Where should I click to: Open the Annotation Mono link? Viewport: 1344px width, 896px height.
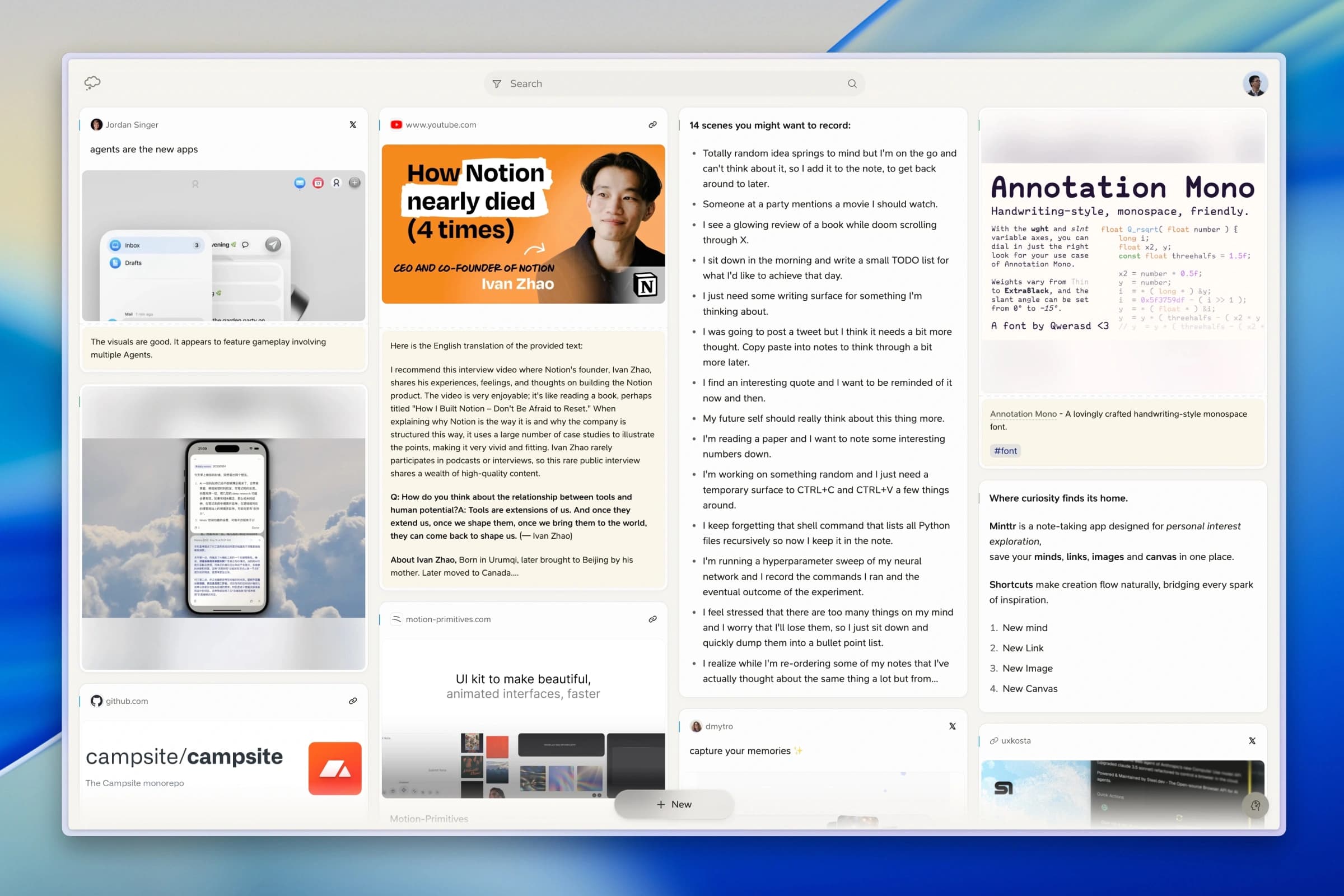point(1023,413)
